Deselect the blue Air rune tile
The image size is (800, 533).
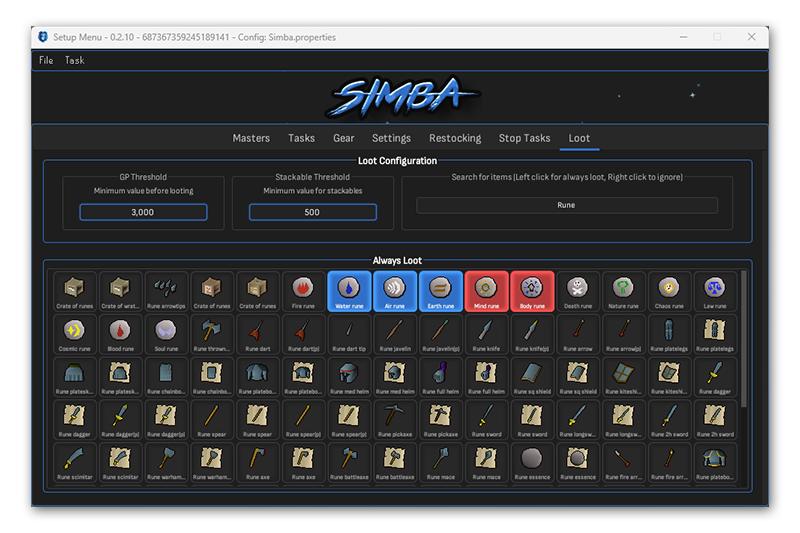point(395,291)
